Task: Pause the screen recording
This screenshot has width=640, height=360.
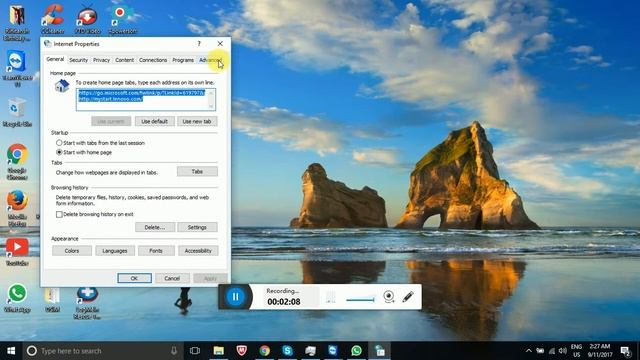Action: [x=236, y=297]
